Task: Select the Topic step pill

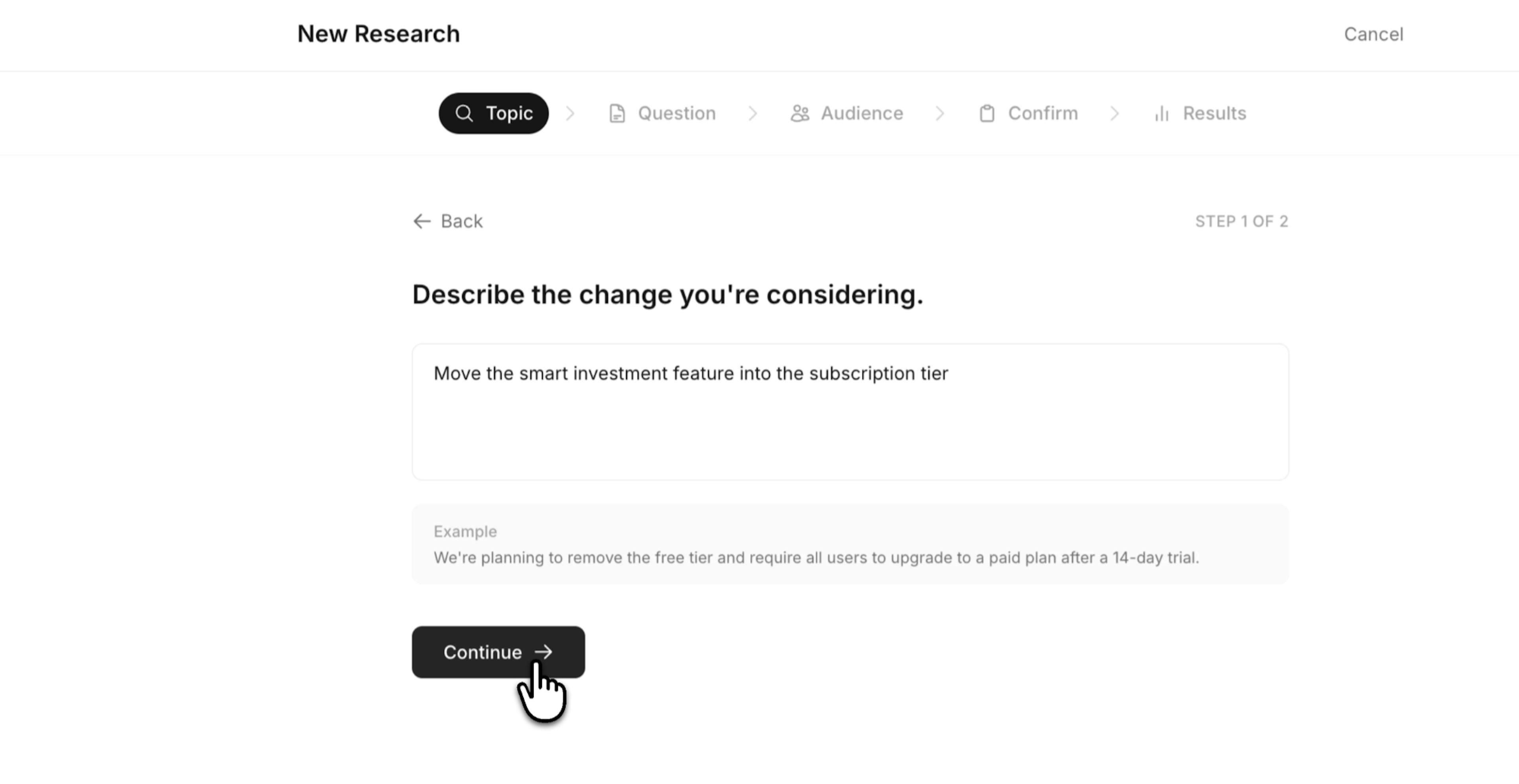Action: click(x=493, y=113)
